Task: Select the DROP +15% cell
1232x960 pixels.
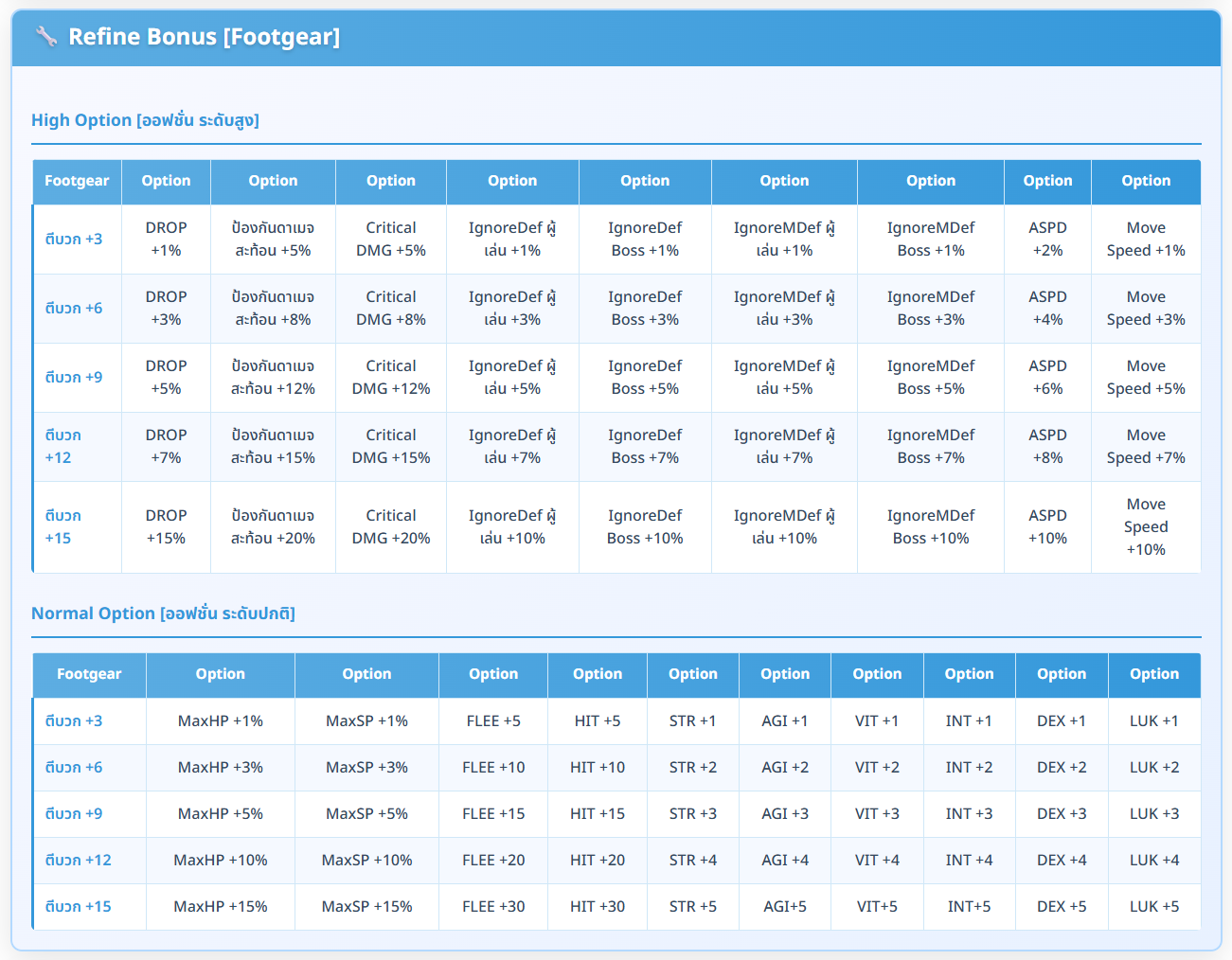Action: point(166,527)
